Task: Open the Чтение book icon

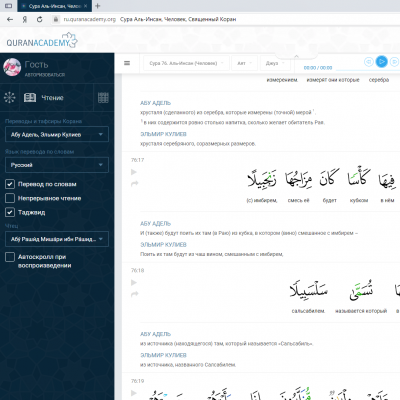Action: (x=30, y=98)
